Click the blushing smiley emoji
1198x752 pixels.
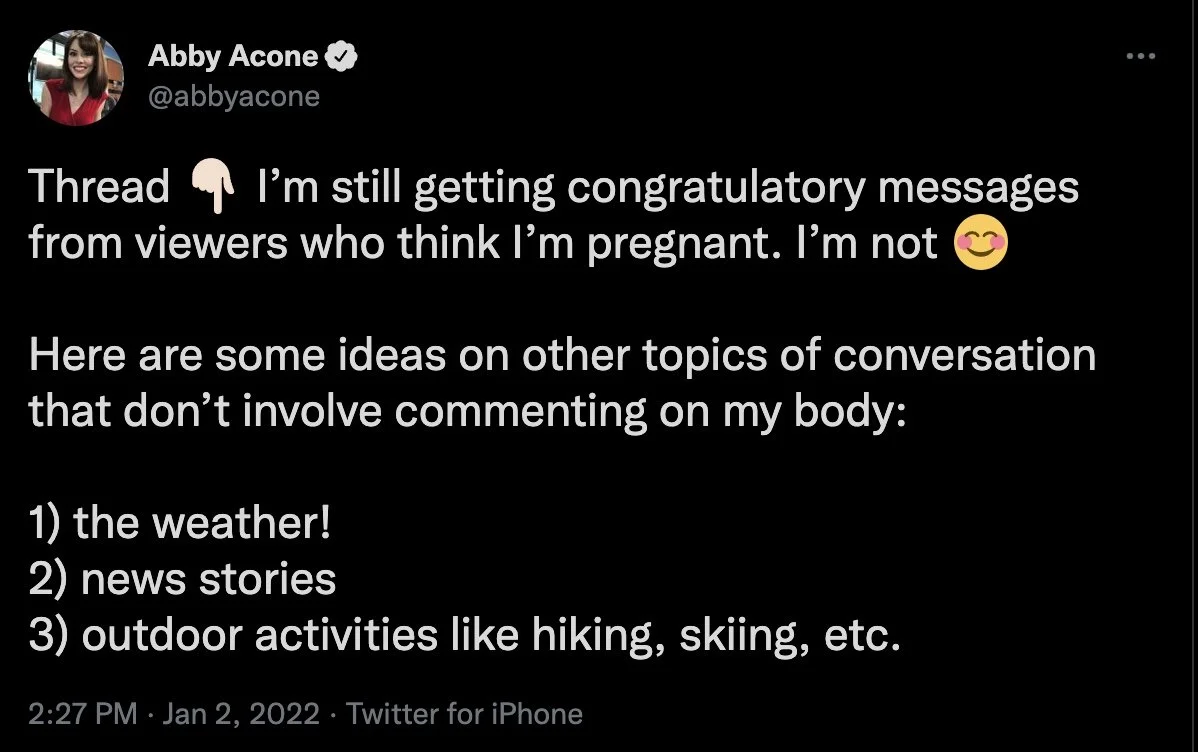(x=981, y=243)
